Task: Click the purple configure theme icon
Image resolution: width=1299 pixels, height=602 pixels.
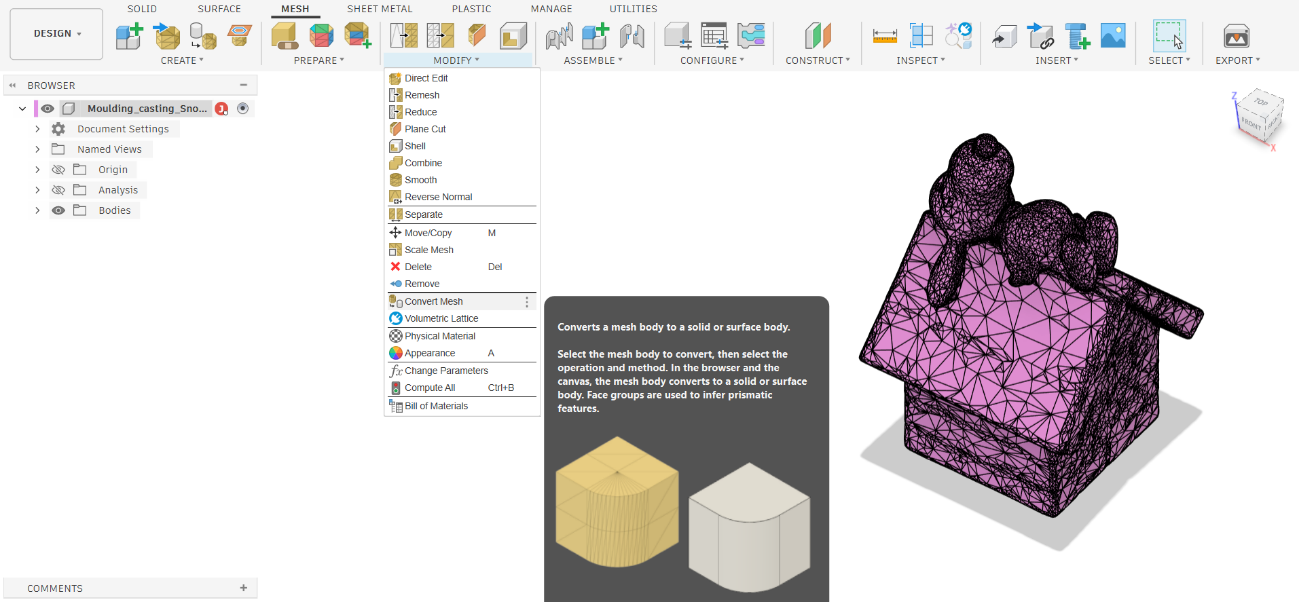Action: pos(751,36)
